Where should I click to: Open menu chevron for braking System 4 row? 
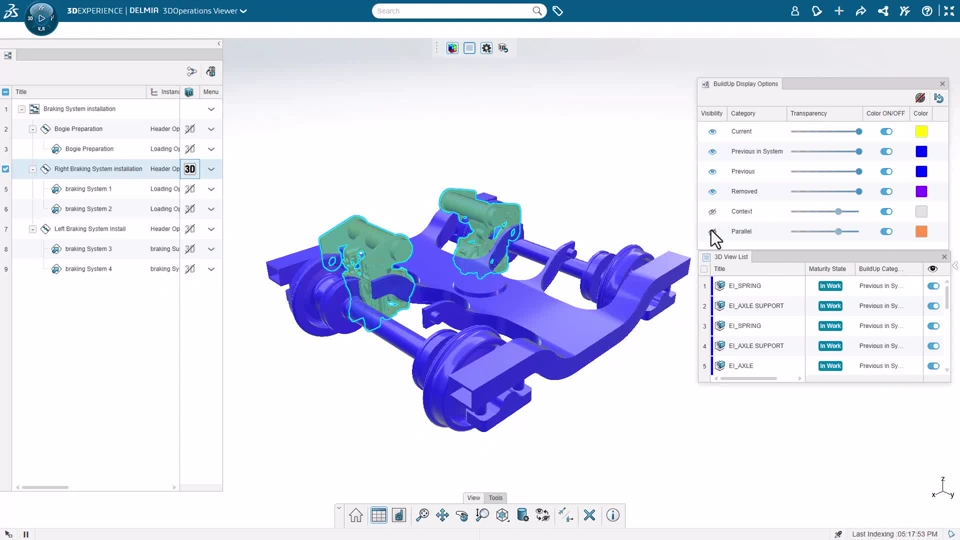(211, 269)
